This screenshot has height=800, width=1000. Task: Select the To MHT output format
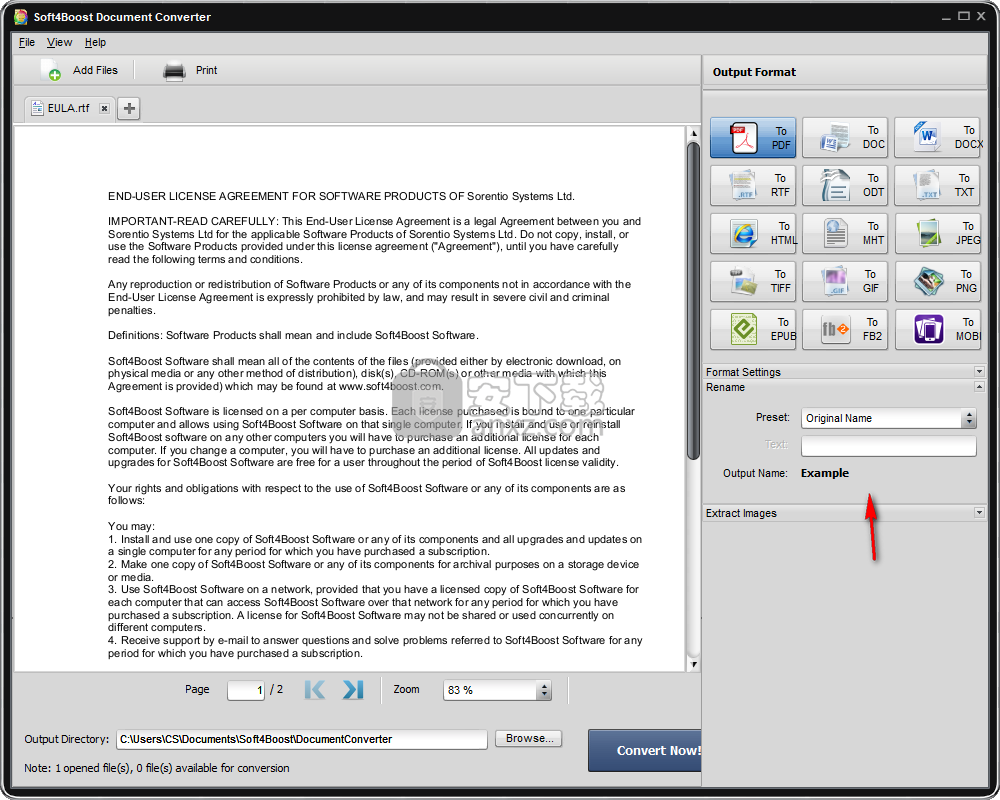(x=844, y=233)
